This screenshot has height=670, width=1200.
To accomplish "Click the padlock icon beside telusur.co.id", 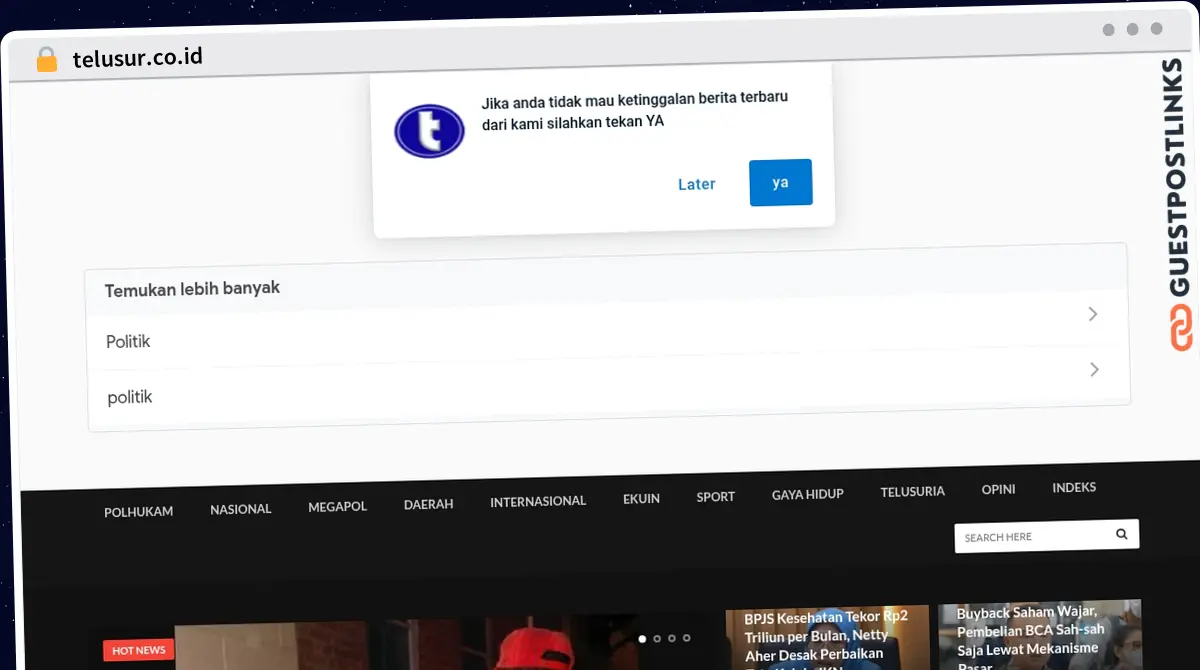I will (x=47, y=60).
